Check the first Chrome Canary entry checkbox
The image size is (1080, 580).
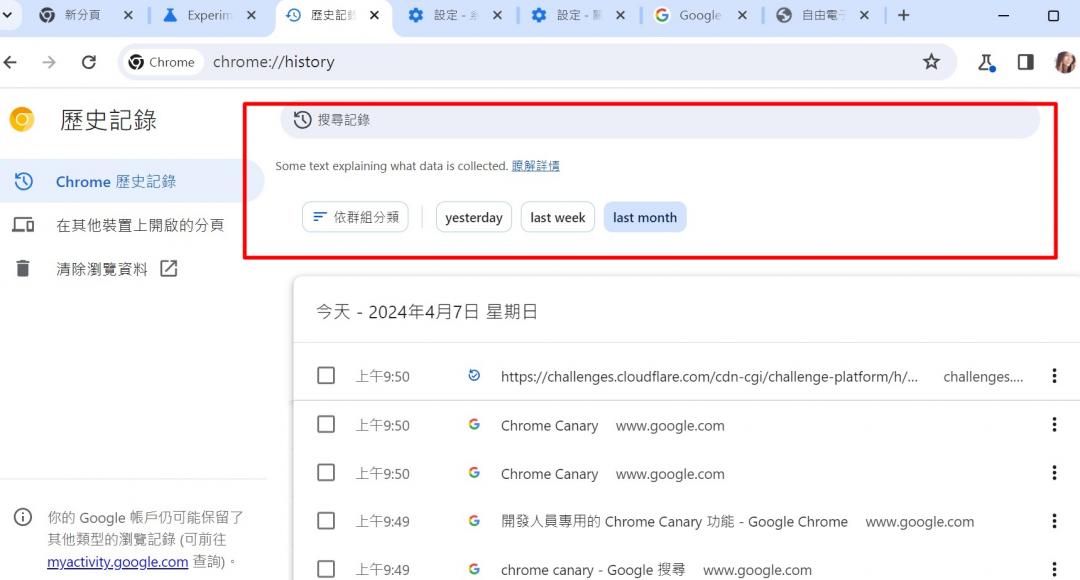coord(326,424)
